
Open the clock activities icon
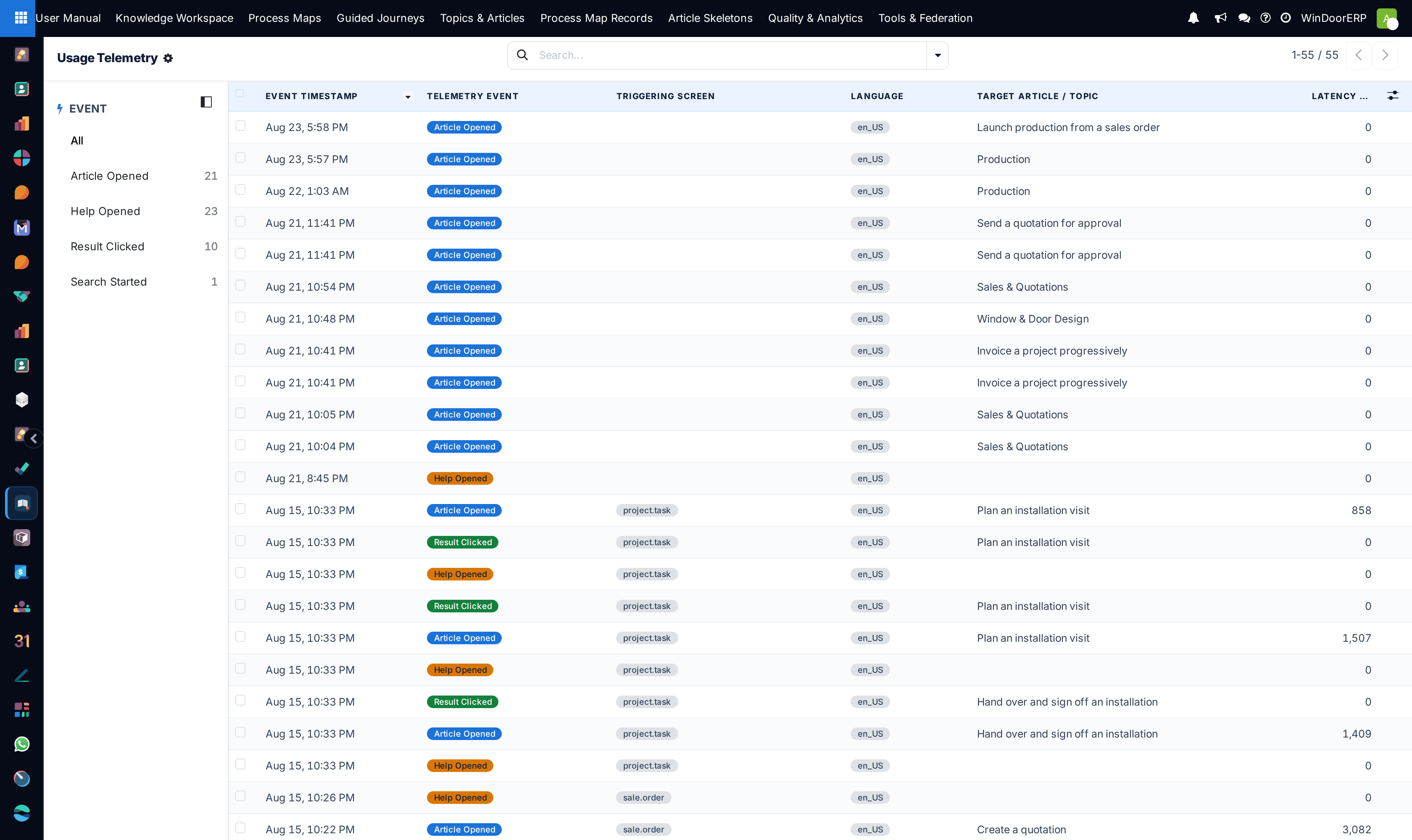(x=1286, y=18)
